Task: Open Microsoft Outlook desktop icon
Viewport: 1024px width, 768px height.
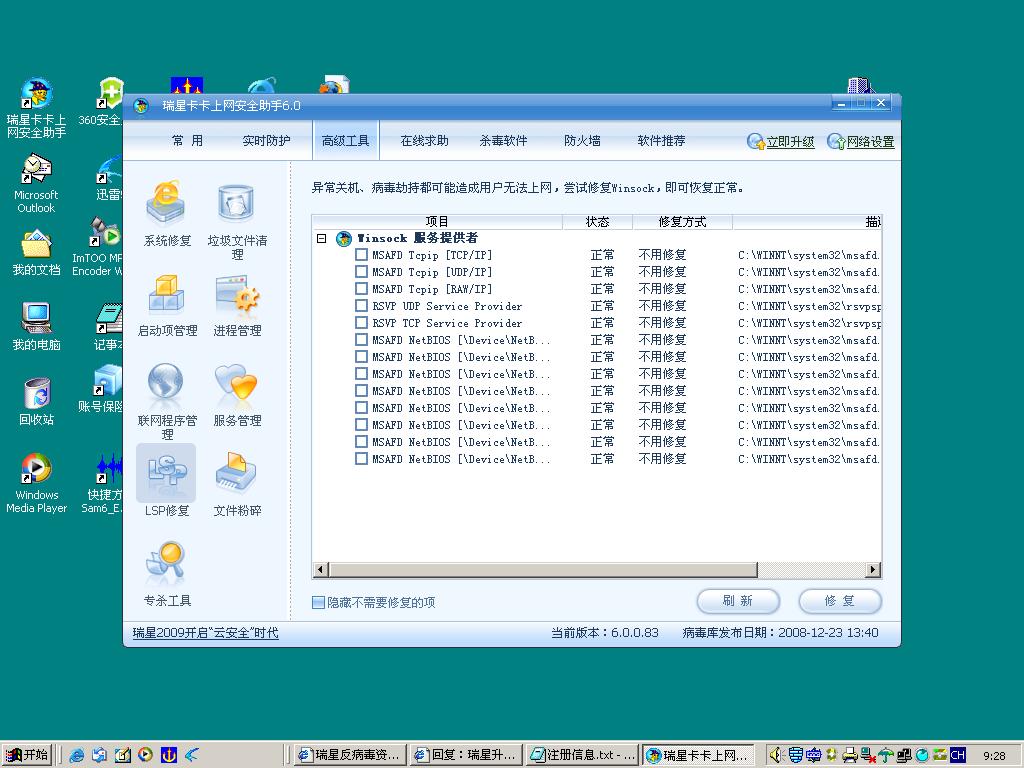Action: 37,184
